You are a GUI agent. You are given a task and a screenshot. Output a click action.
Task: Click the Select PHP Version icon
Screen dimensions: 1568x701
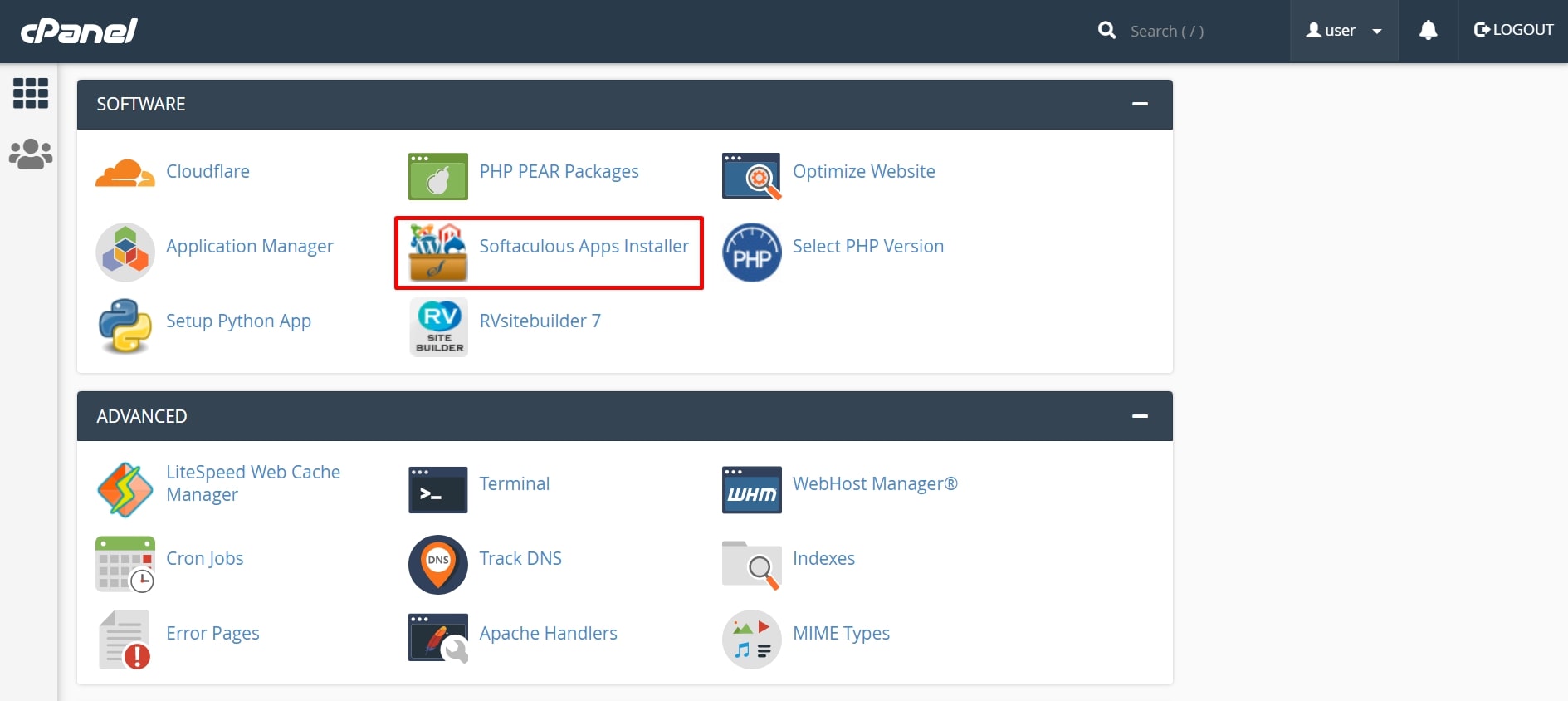(752, 252)
